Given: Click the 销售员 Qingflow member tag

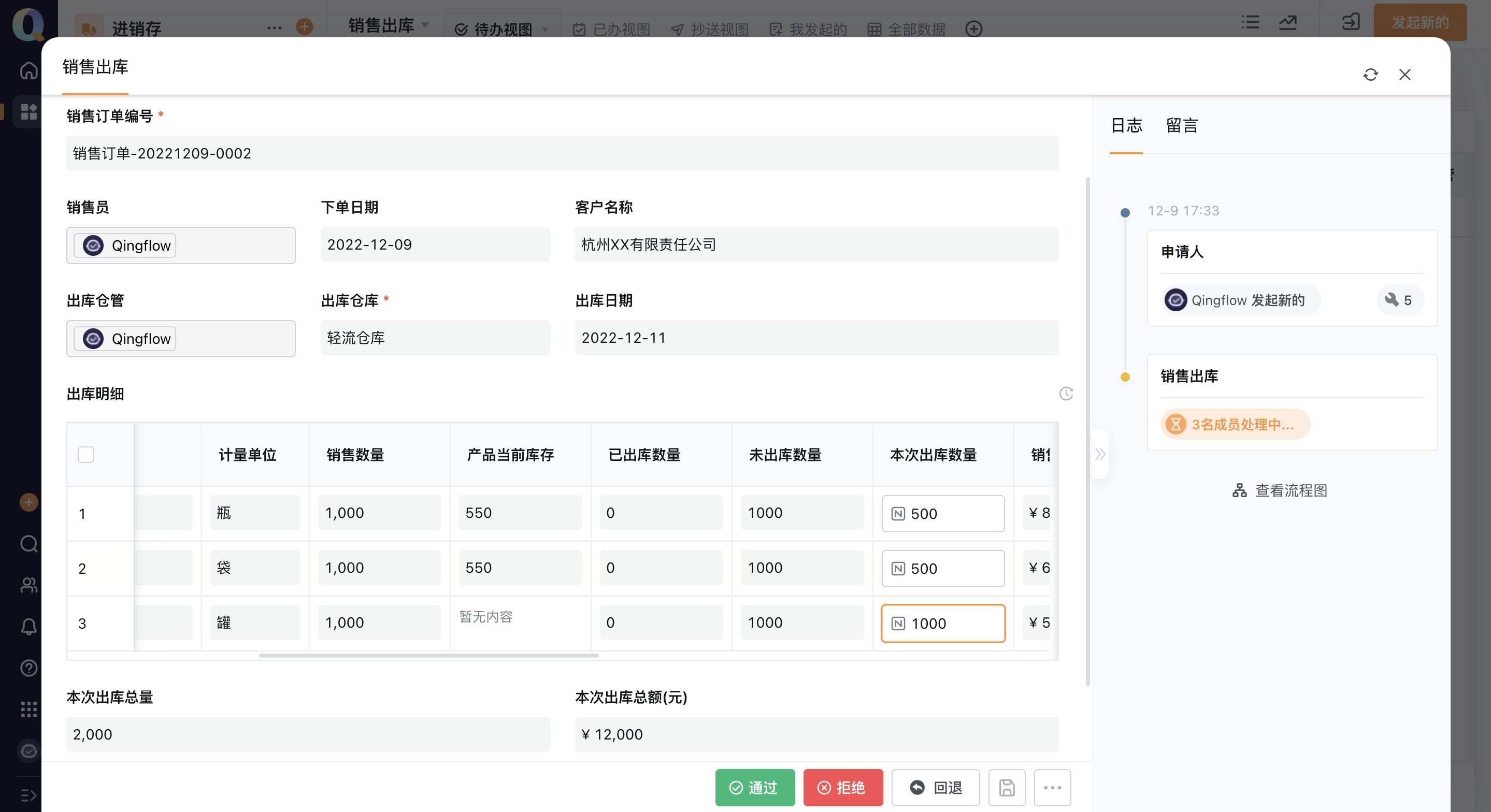Looking at the screenshot, I should point(125,245).
